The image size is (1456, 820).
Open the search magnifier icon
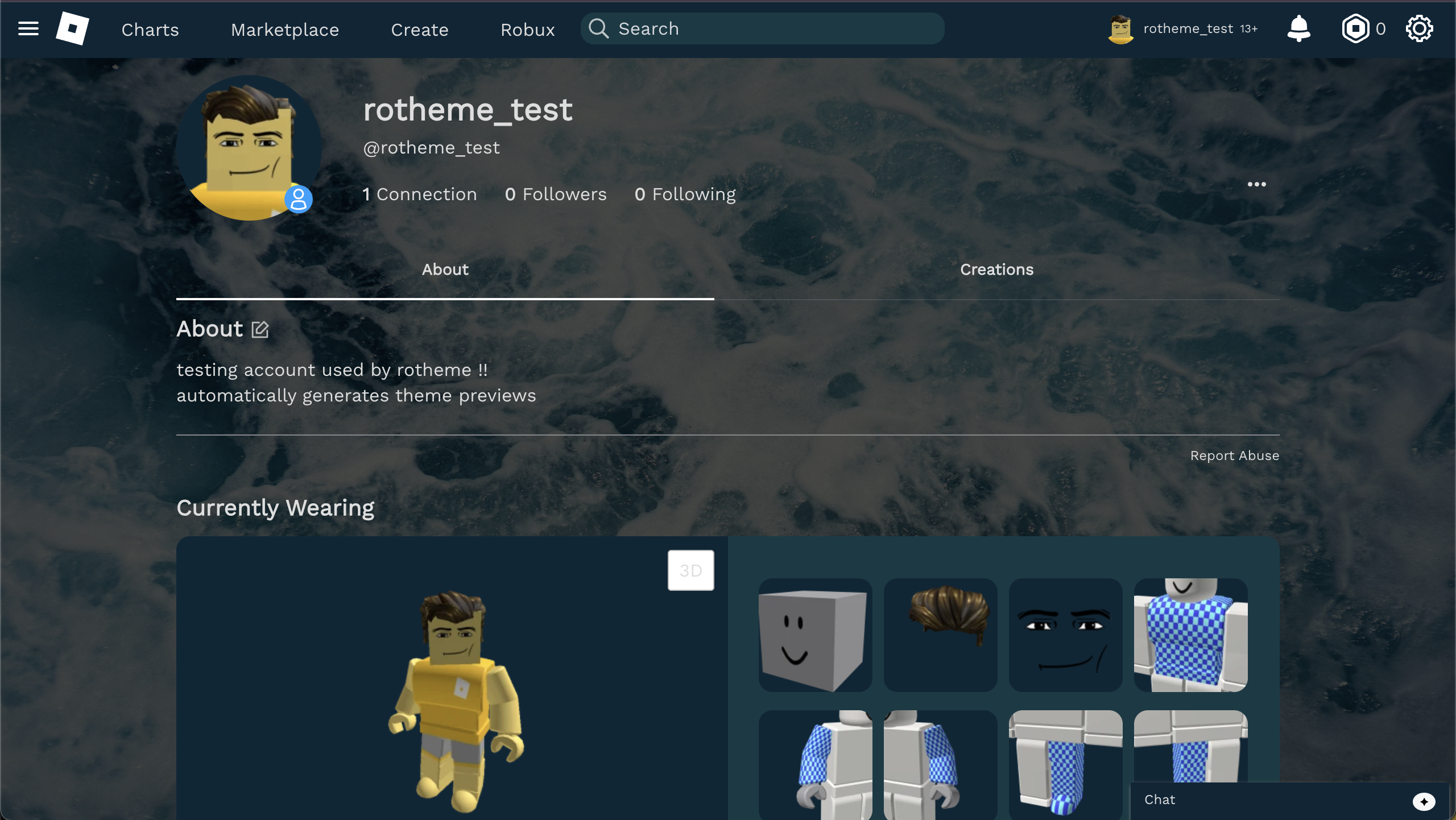(598, 28)
